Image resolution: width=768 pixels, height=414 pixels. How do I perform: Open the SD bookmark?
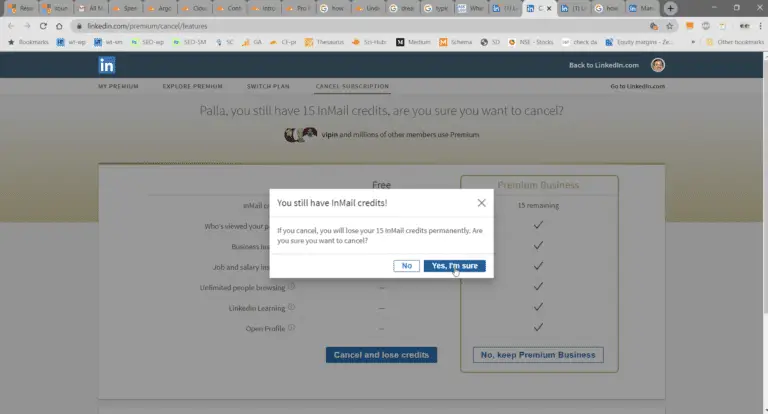pos(490,42)
